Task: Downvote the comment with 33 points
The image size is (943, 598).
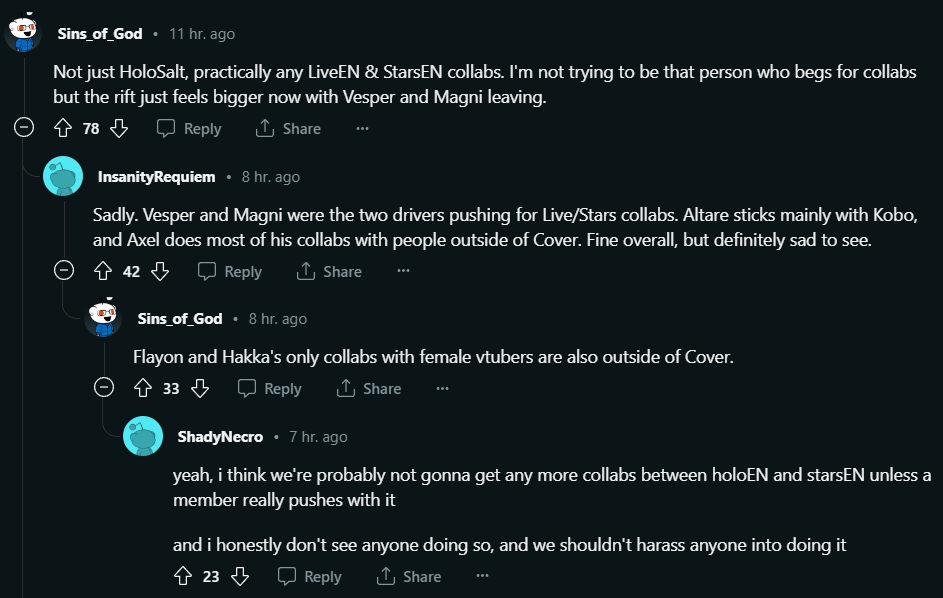Action: [199, 389]
